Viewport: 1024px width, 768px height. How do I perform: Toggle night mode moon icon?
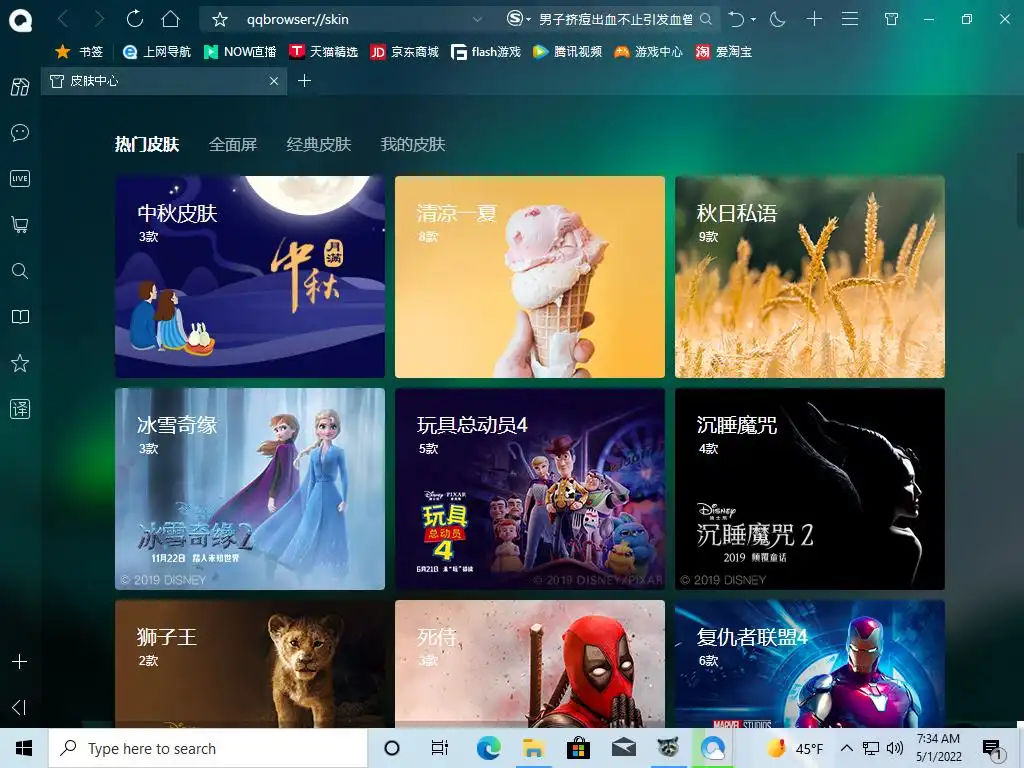coord(777,20)
